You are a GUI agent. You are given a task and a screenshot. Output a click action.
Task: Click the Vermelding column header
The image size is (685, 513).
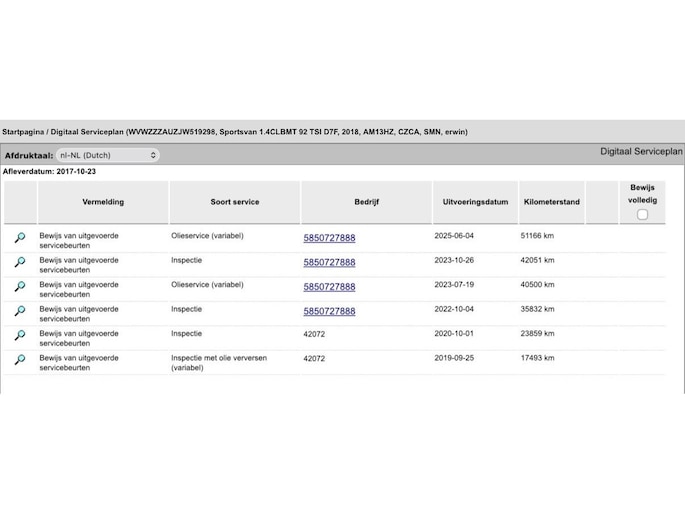pyautogui.click(x=103, y=202)
